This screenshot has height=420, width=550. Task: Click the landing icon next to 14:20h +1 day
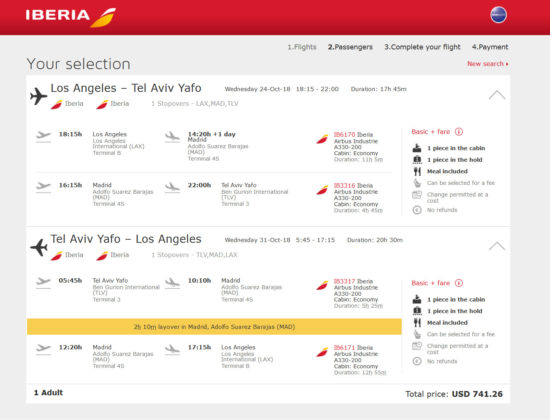pyautogui.click(x=172, y=136)
